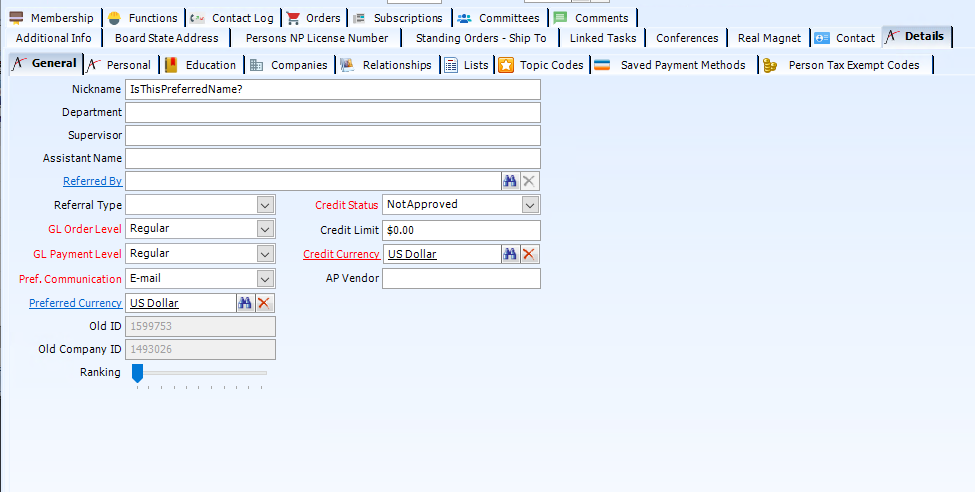This screenshot has width=975, height=492.
Task: Open the Board State Address tab
Action: pyautogui.click(x=167, y=38)
